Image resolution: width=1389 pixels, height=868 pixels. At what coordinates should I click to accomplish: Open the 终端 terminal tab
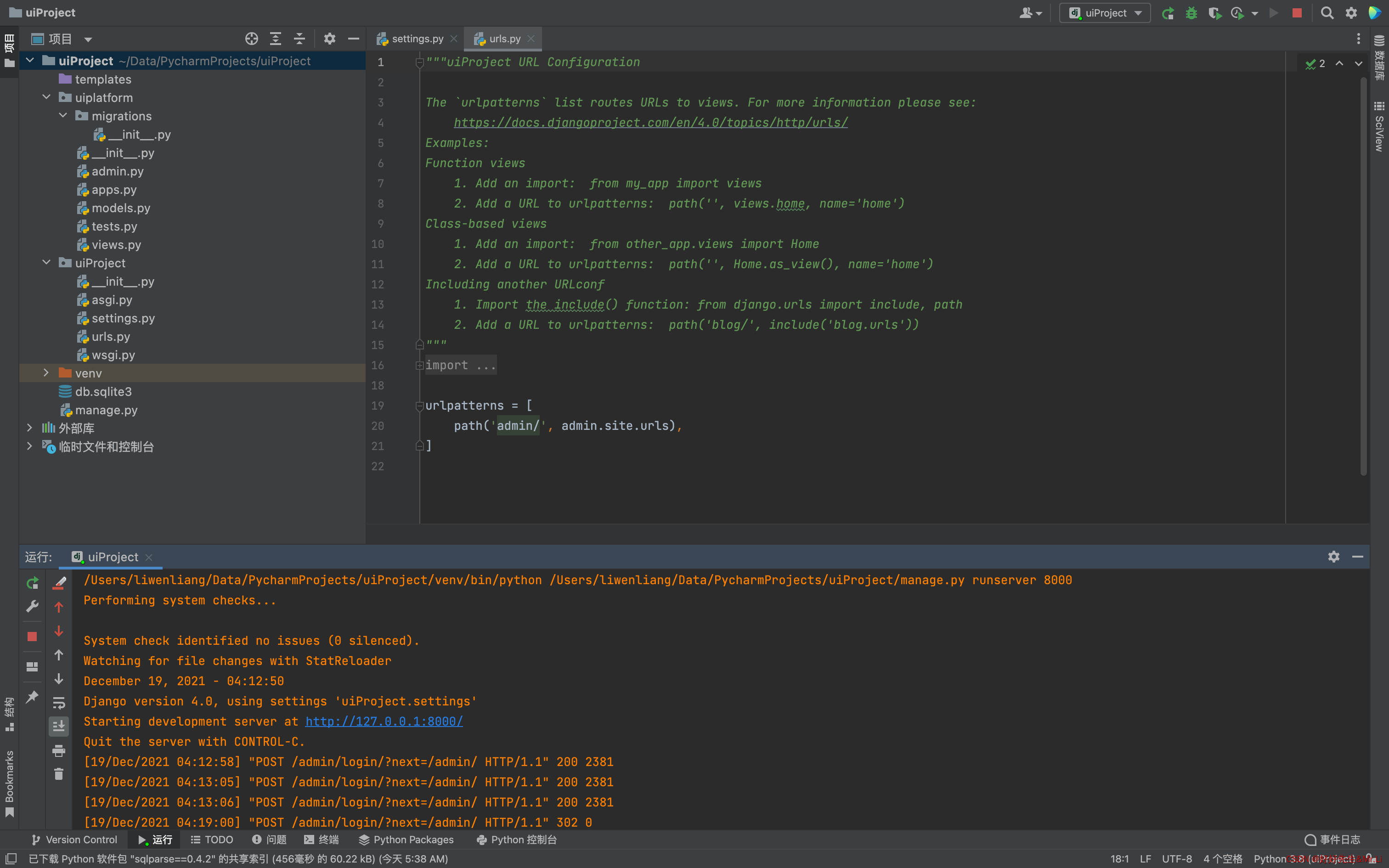pos(322,840)
